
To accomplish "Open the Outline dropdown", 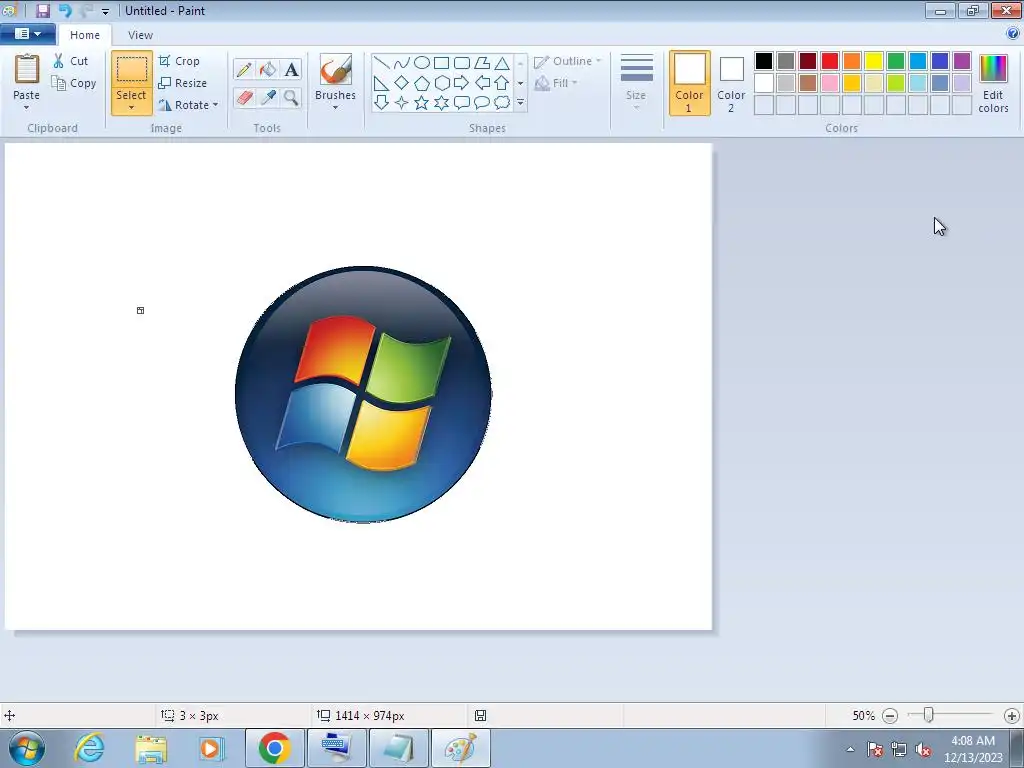I will click(x=568, y=61).
